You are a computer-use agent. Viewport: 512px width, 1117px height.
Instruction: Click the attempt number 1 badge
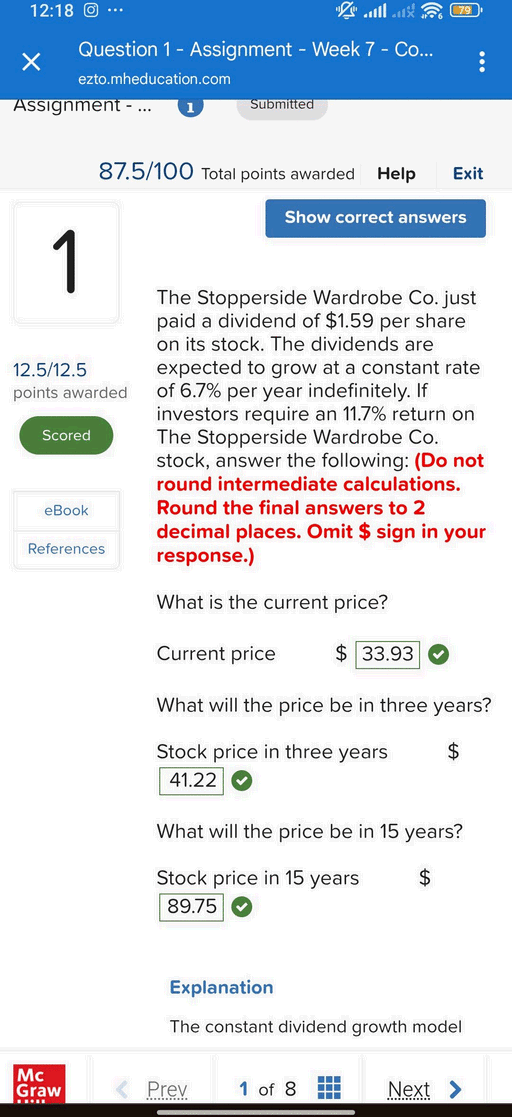[x=190, y=107]
